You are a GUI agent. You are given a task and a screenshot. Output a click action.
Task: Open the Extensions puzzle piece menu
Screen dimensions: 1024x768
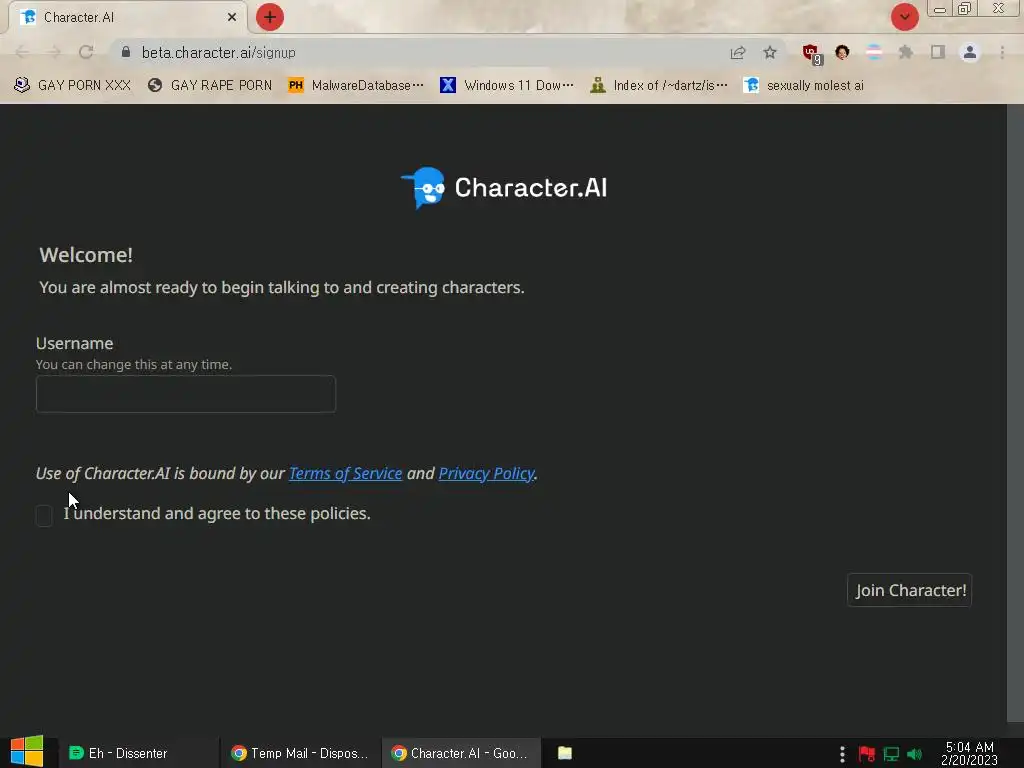[x=906, y=52]
